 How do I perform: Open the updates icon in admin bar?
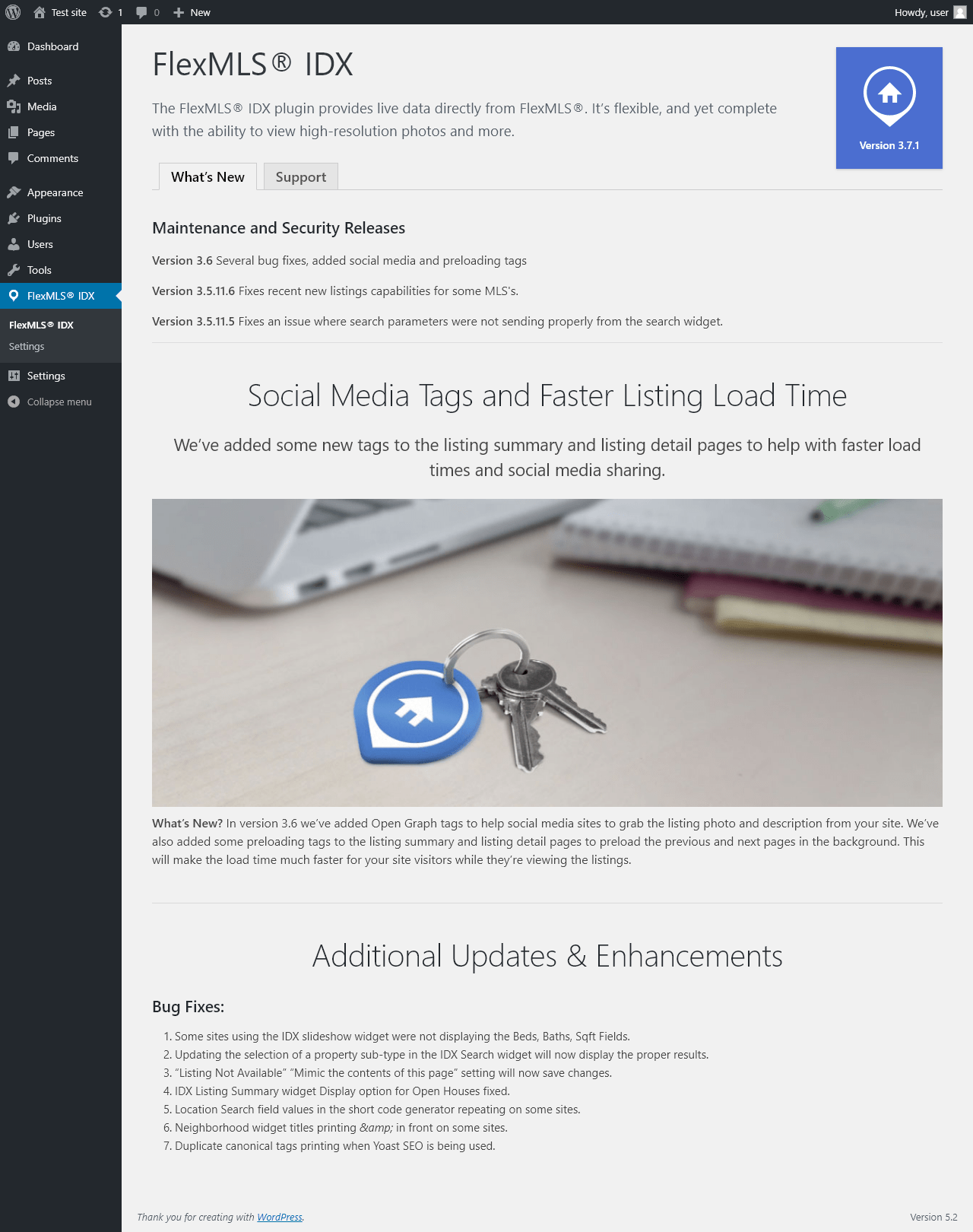tap(106, 12)
